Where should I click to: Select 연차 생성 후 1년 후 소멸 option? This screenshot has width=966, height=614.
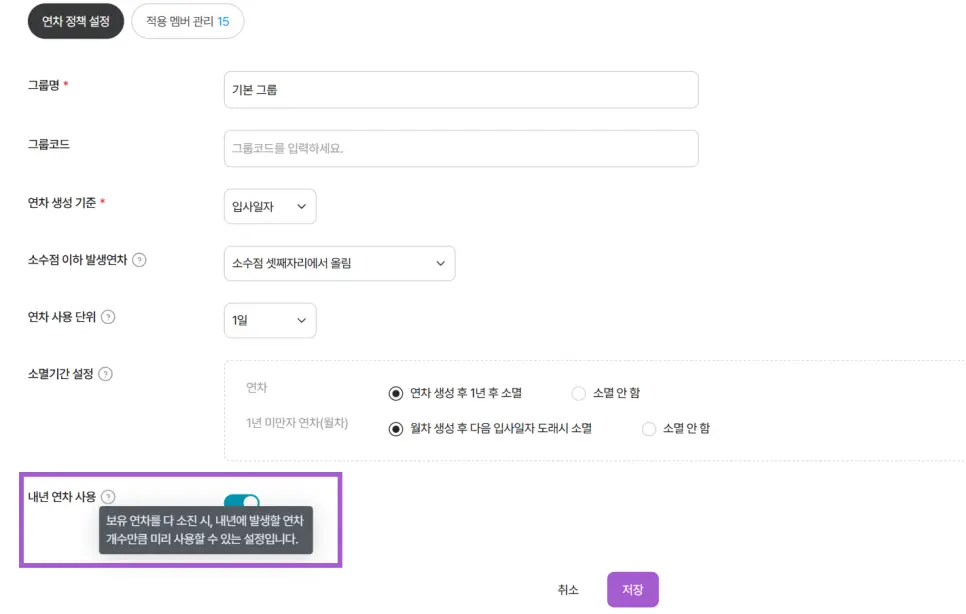(x=396, y=393)
